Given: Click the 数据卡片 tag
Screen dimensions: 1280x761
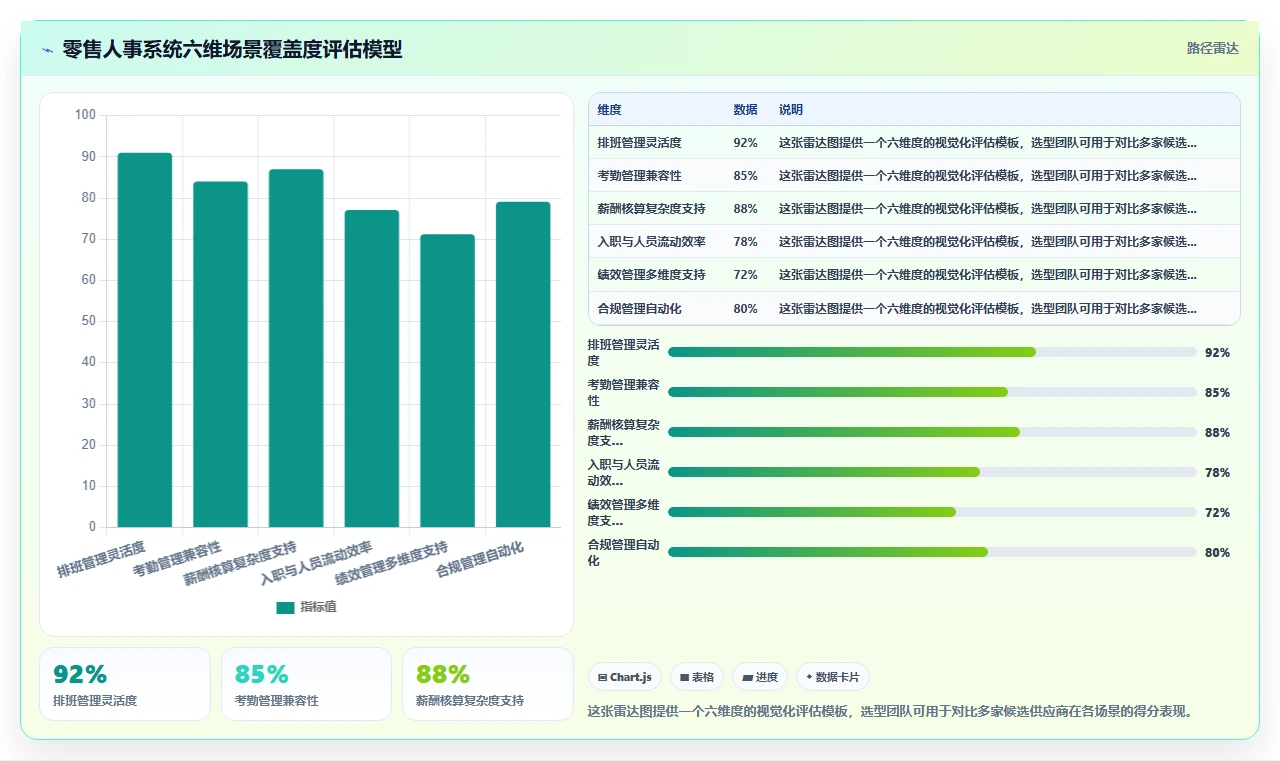Looking at the screenshot, I should click(x=833, y=677).
